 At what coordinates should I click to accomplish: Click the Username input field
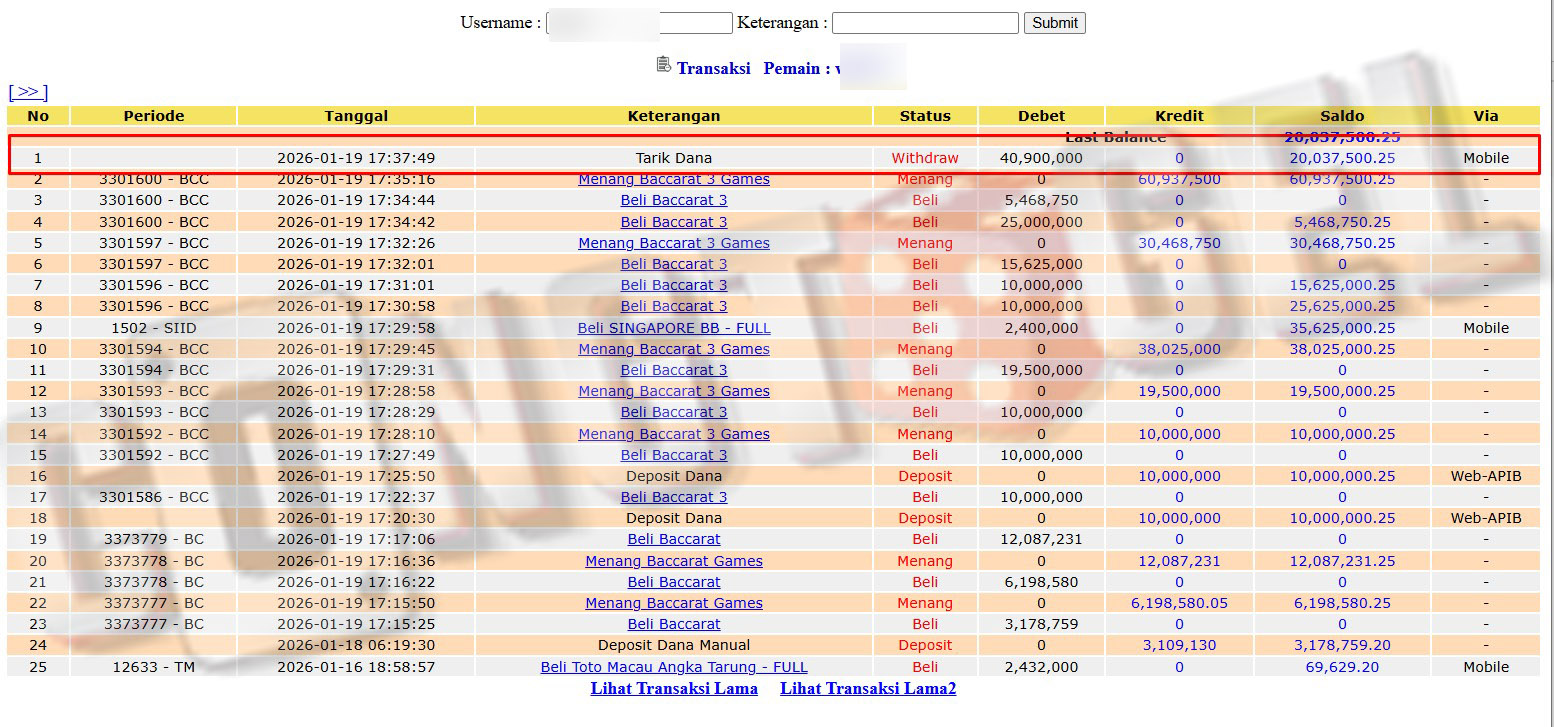click(640, 23)
